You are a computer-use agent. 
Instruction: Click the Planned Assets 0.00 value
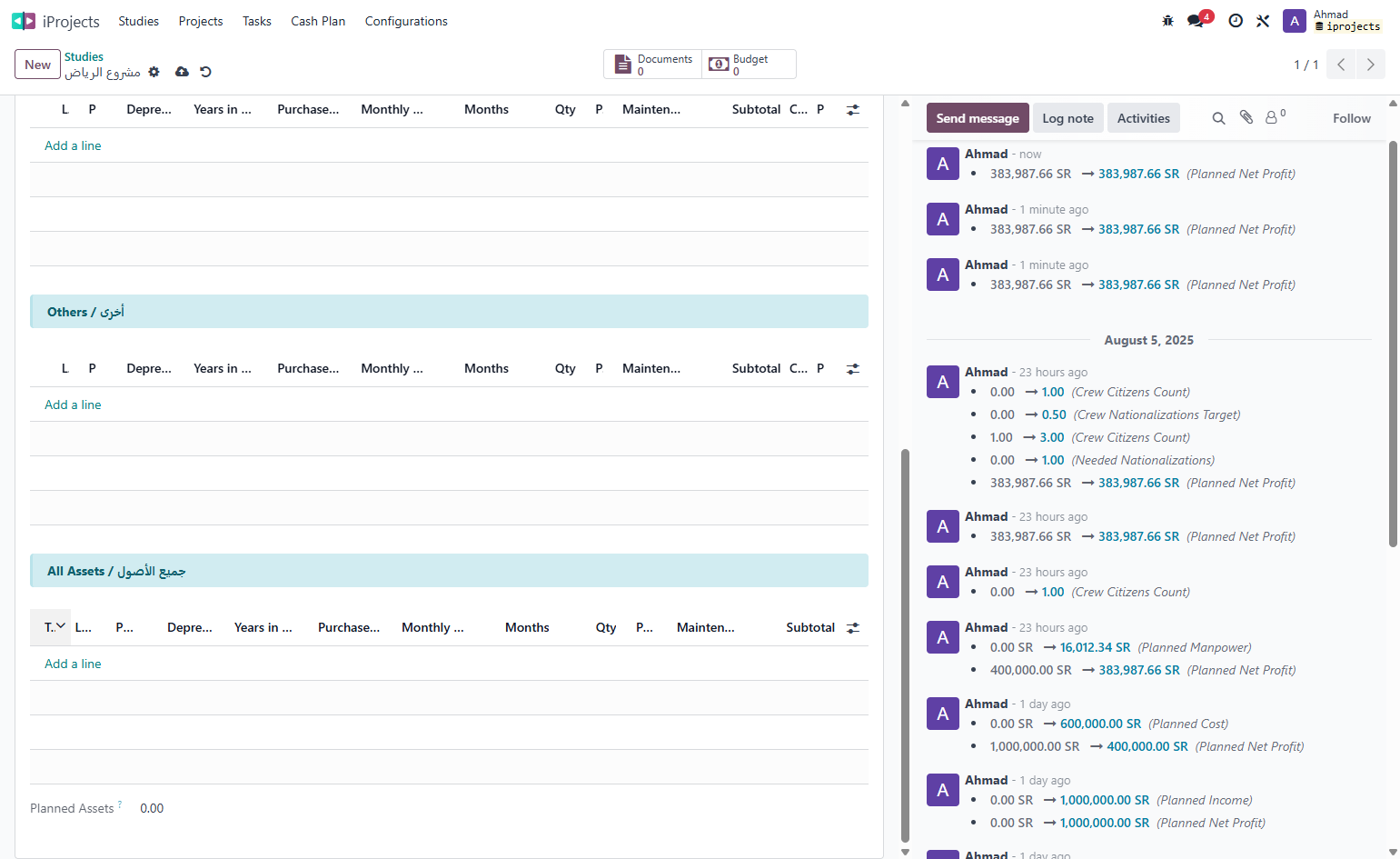[x=152, y=808]
